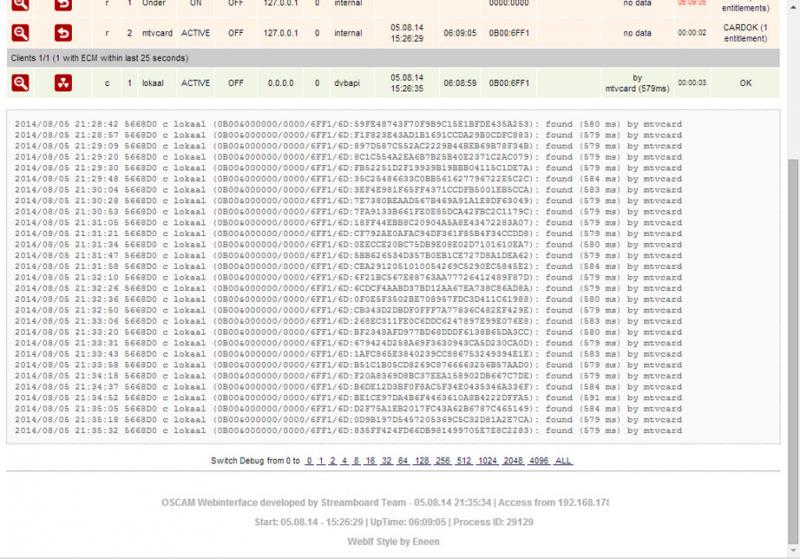Click 'WebIf Style by Eneen' footer text
Viewport: 800px width, 559px height.
(393, 542)
